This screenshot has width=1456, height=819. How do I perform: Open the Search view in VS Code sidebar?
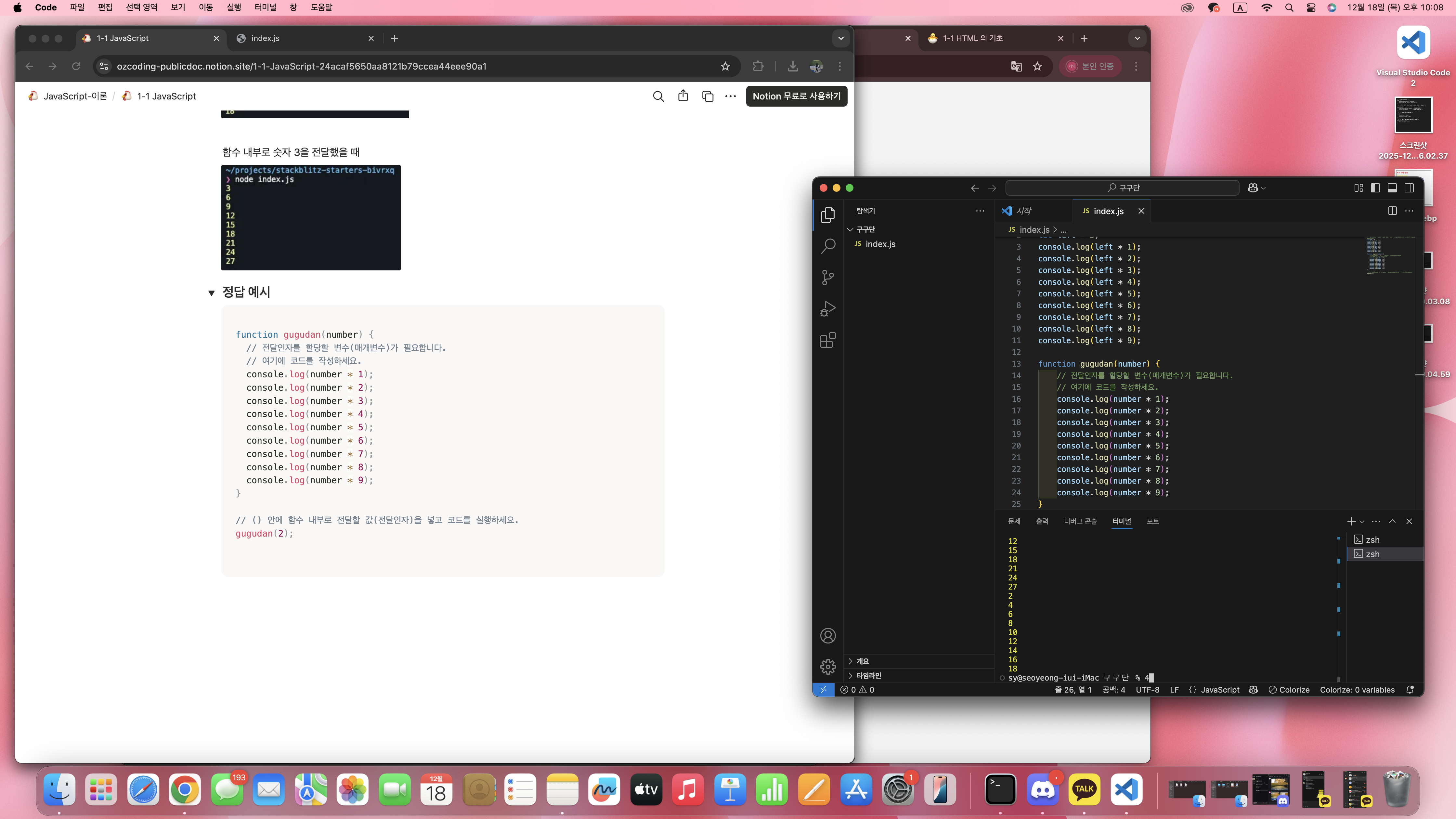(x=828, y=246)
